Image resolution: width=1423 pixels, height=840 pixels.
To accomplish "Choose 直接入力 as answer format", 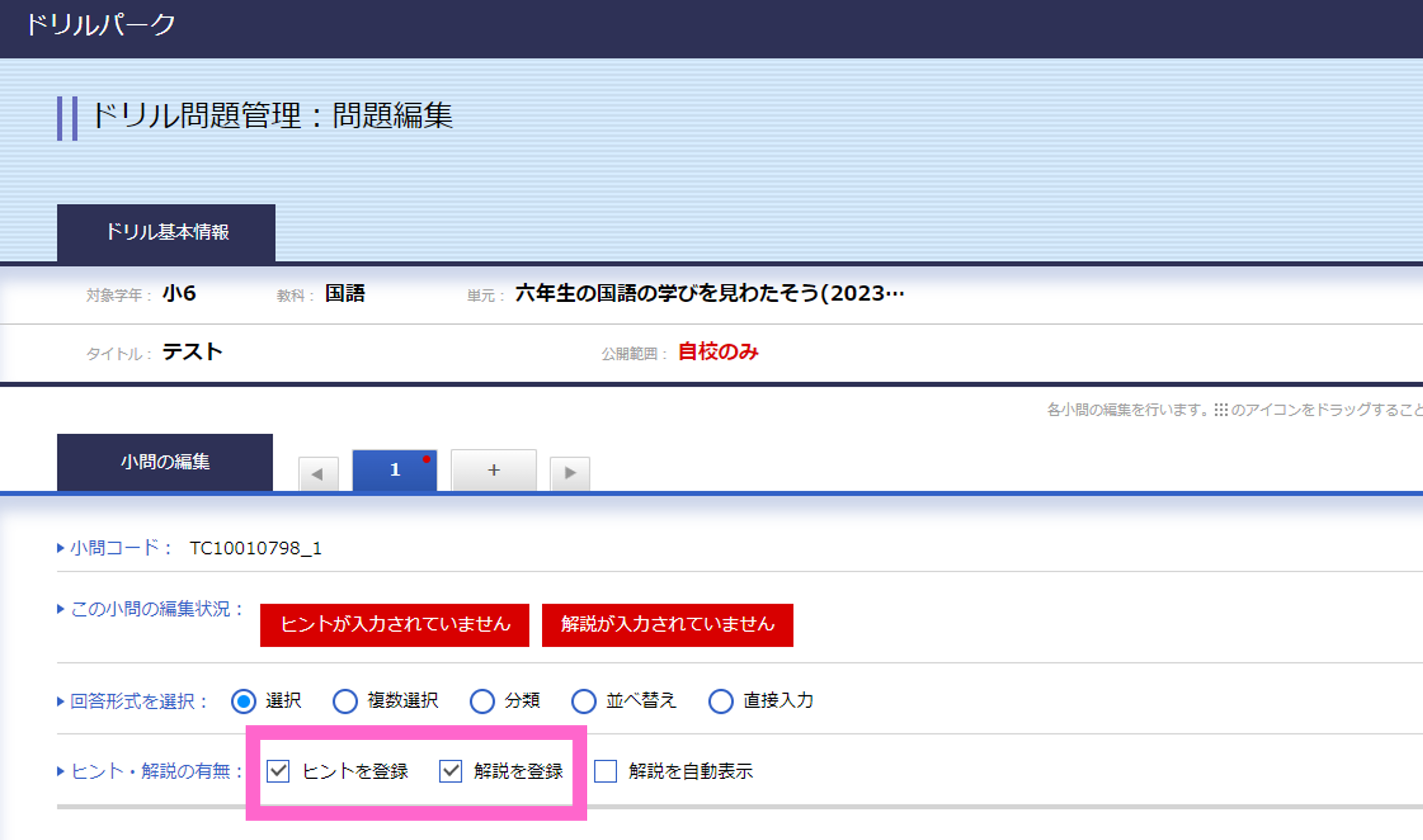I will point(720,701).
